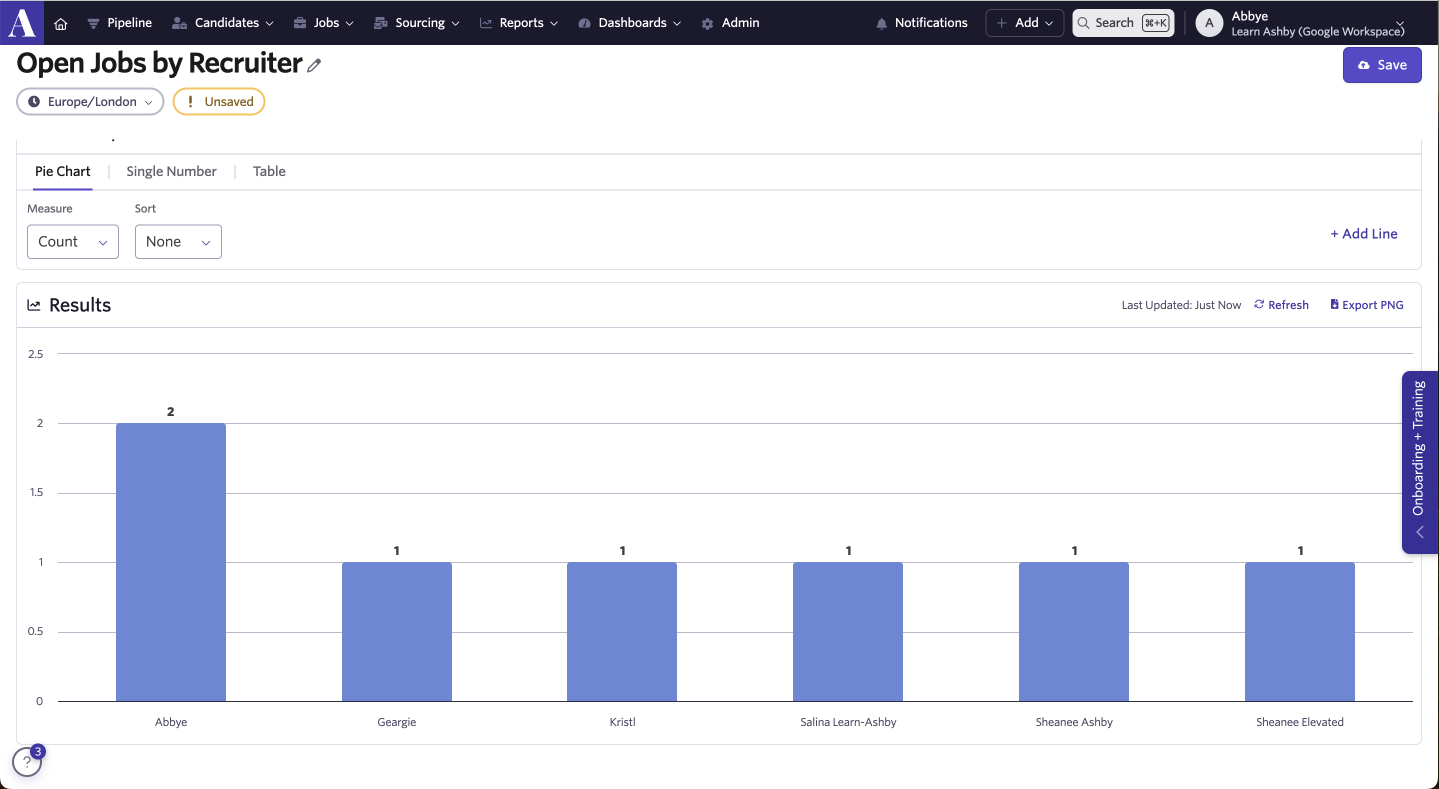Viewport: 1439px width, 789px height.
Task: Click the Add Line link
Action: tap(1364, 234)
